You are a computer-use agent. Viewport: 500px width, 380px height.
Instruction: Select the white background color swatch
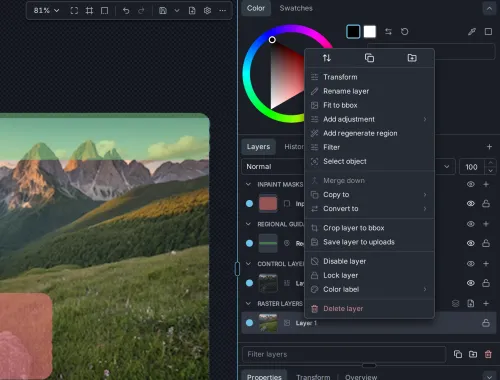click(370, 32)
